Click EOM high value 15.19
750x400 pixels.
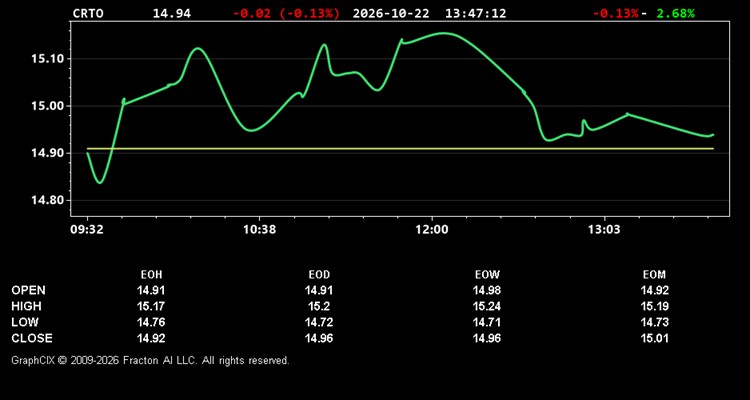coord(655,306)
